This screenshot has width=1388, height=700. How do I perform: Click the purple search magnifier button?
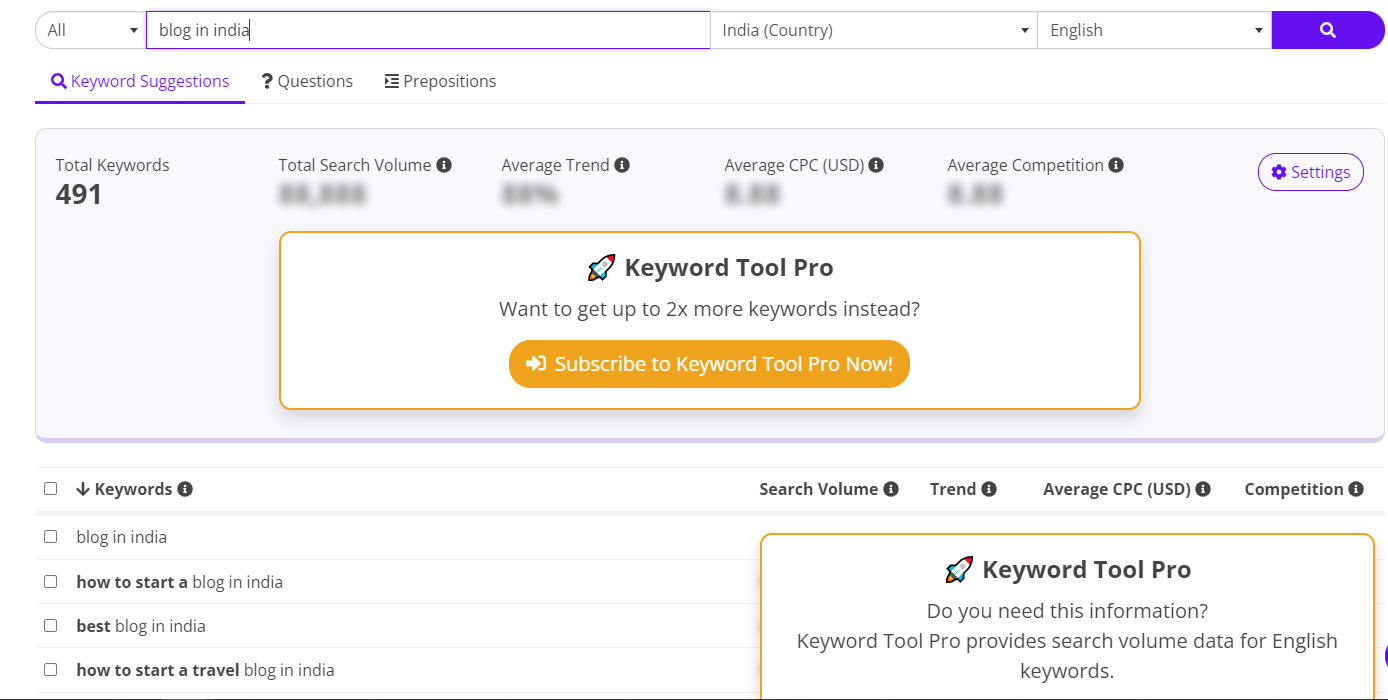coord(1327,30)
